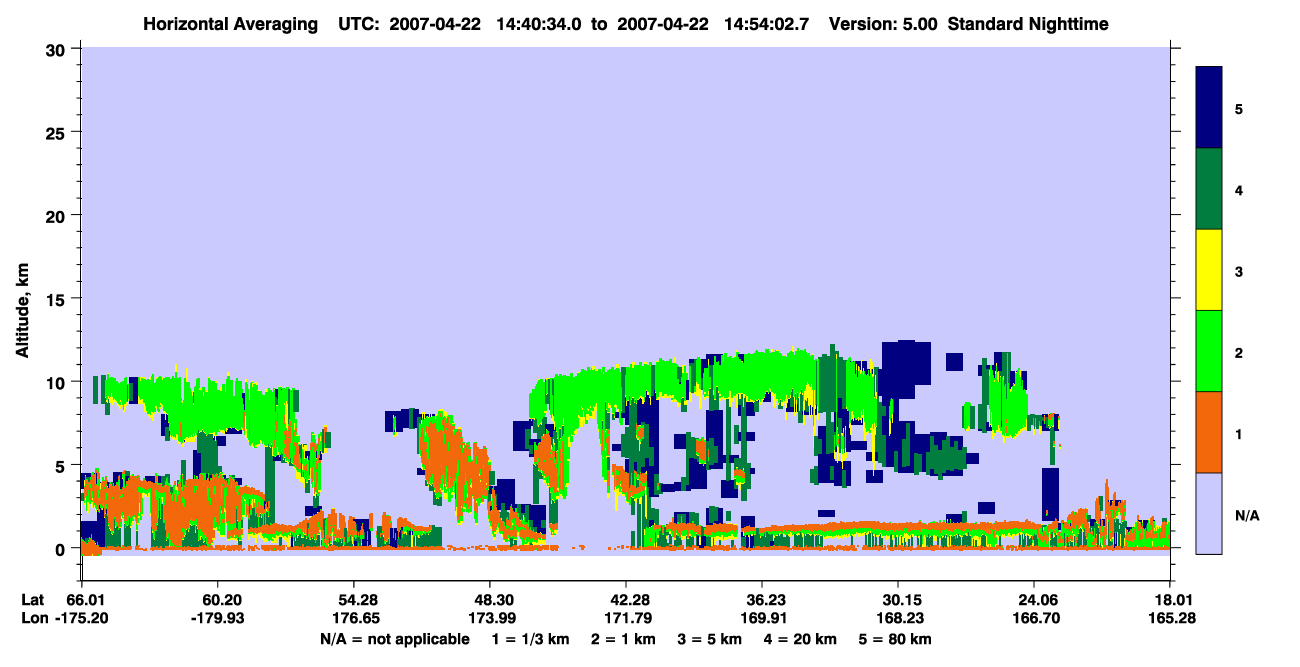This screenshot has height=667, width=1300.
Task: Click the lavender N/A colorbar segment
Action: pyautogui.click(x=1209, y=512)
